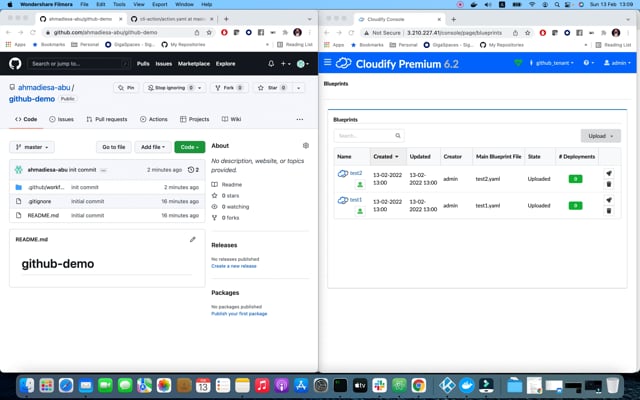This screenshot has width=640, height=400.
Task: Expand Add file dropdown
Action: click(x=153, y=147)
